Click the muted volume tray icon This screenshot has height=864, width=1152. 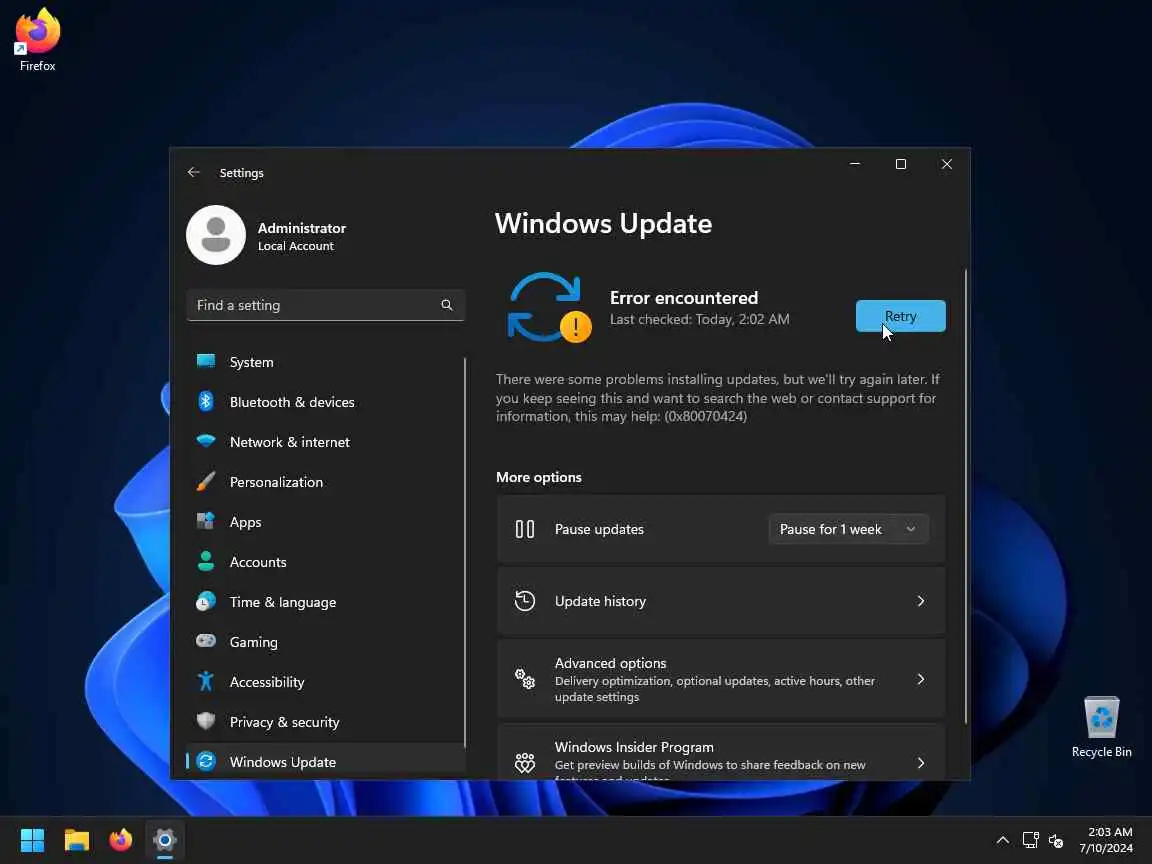pos(1056,840)
